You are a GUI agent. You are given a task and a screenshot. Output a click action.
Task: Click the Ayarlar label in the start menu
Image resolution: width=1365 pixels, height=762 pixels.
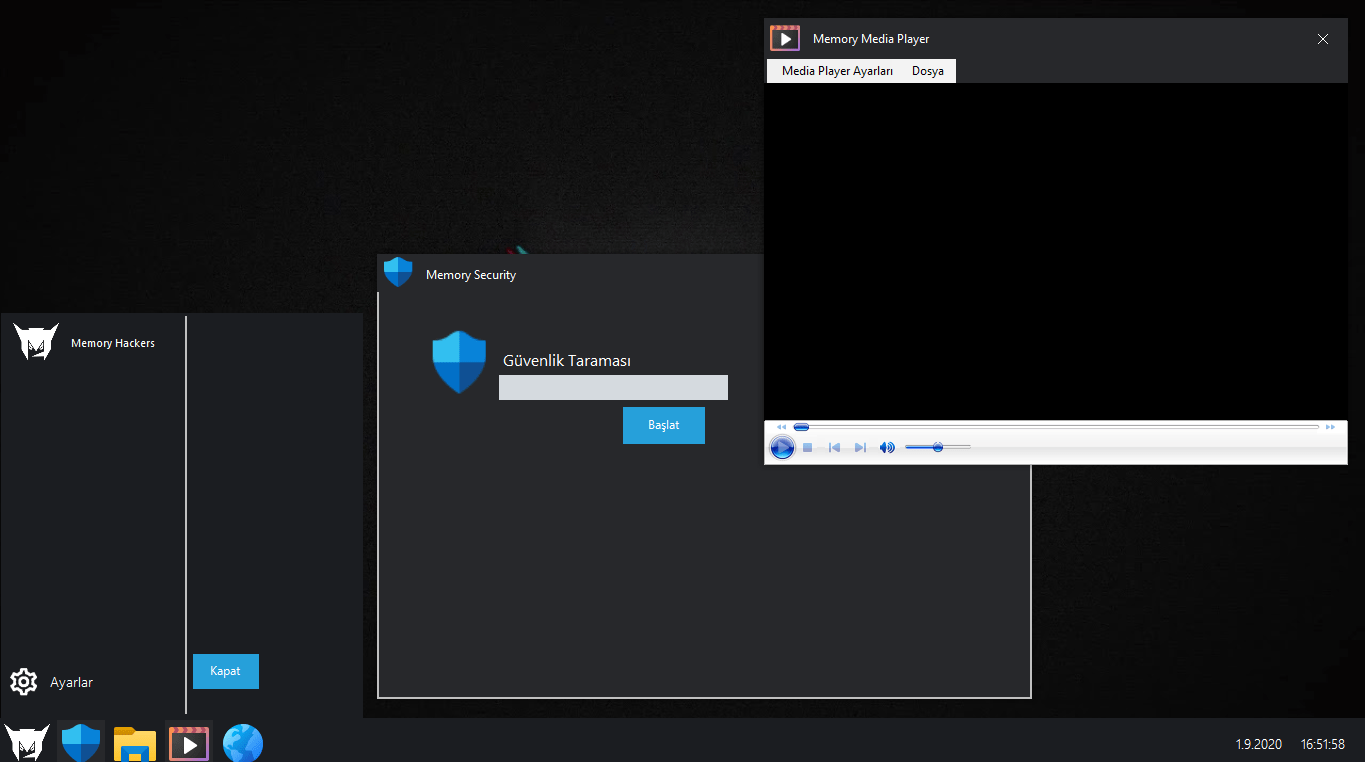click(x=72, y=682)
